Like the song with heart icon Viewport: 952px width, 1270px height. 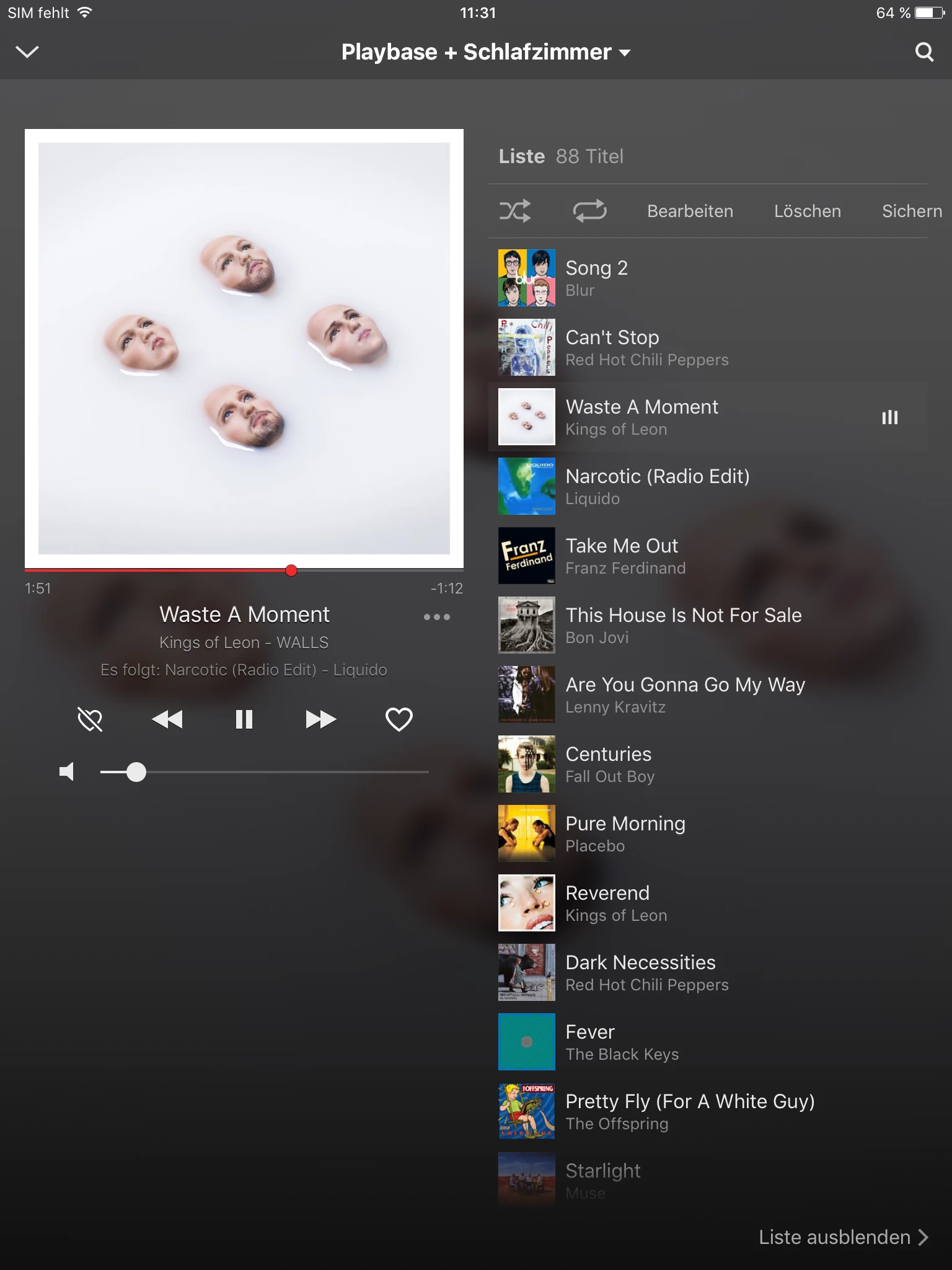pyautogui.click(x=399, y=719)
